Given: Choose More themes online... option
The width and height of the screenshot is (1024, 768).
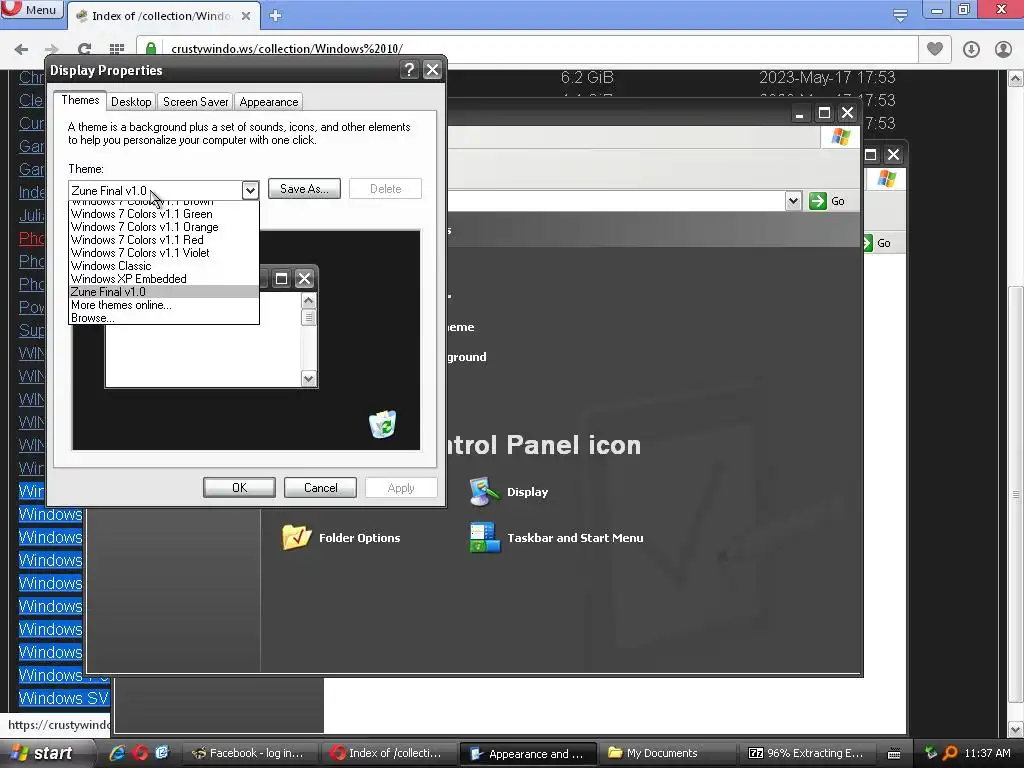Looking at the screenshot, I should [x=163, y=305].
